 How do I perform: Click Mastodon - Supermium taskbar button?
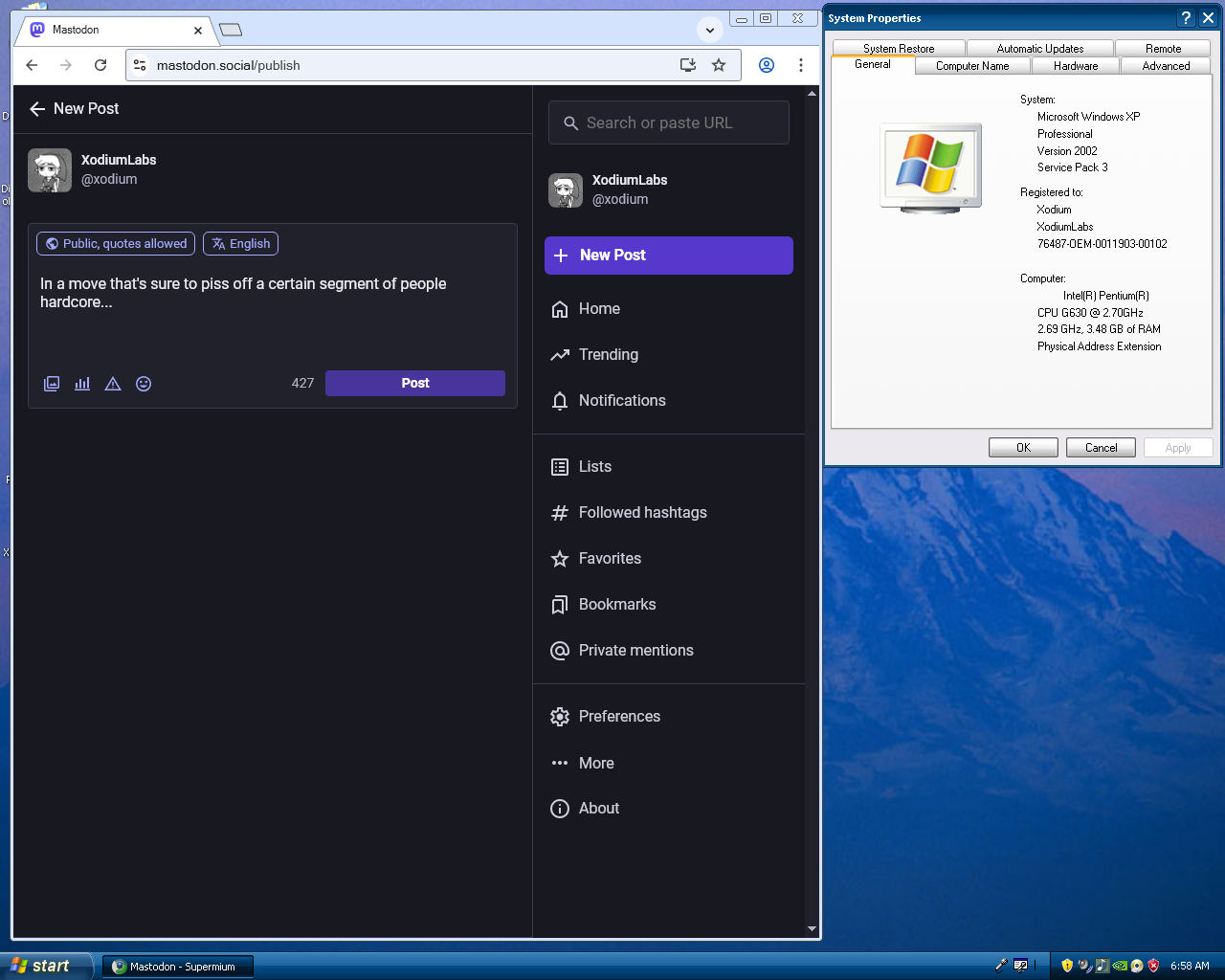tap(177, 967)
